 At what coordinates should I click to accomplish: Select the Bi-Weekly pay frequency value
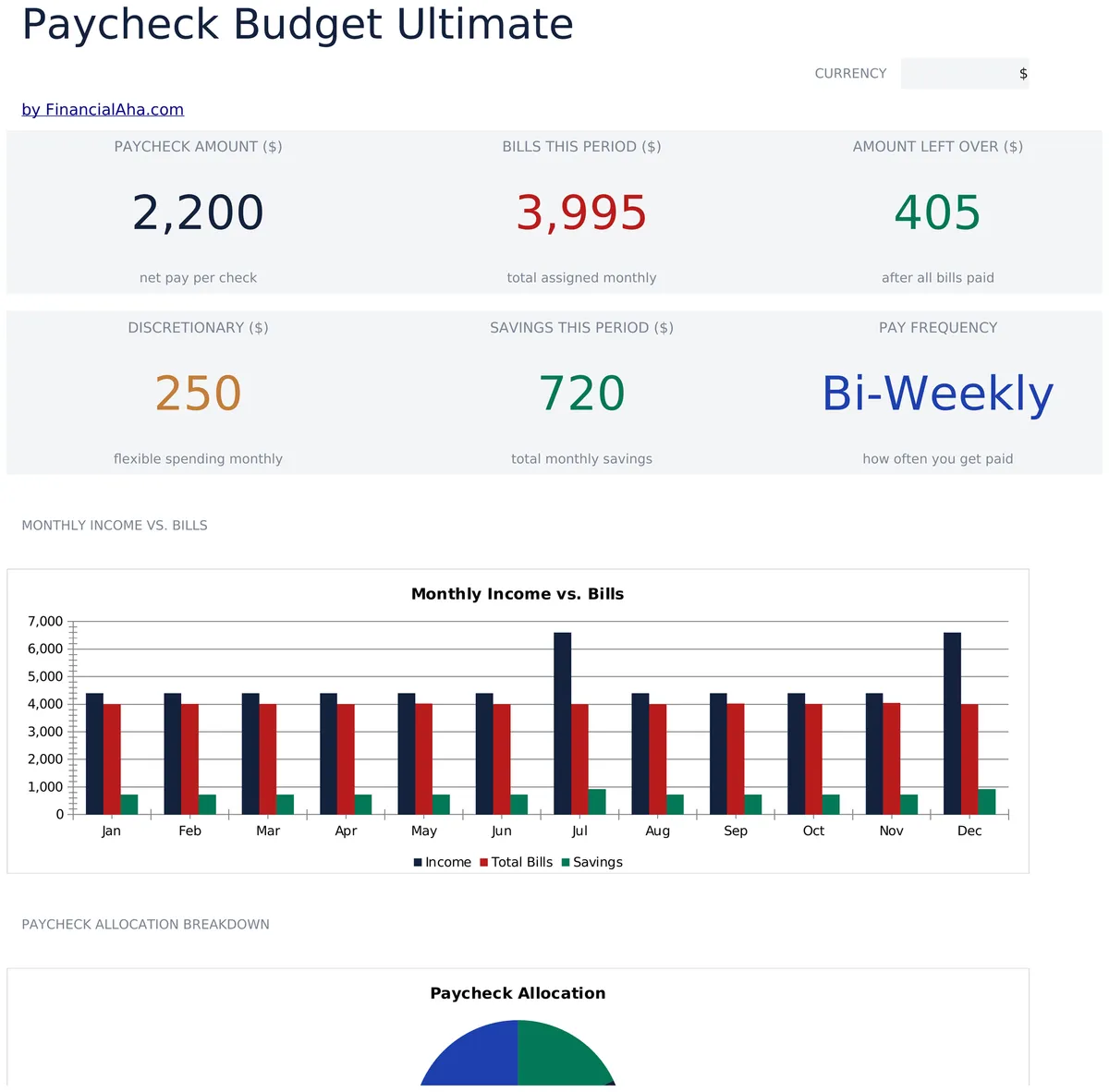937,394
